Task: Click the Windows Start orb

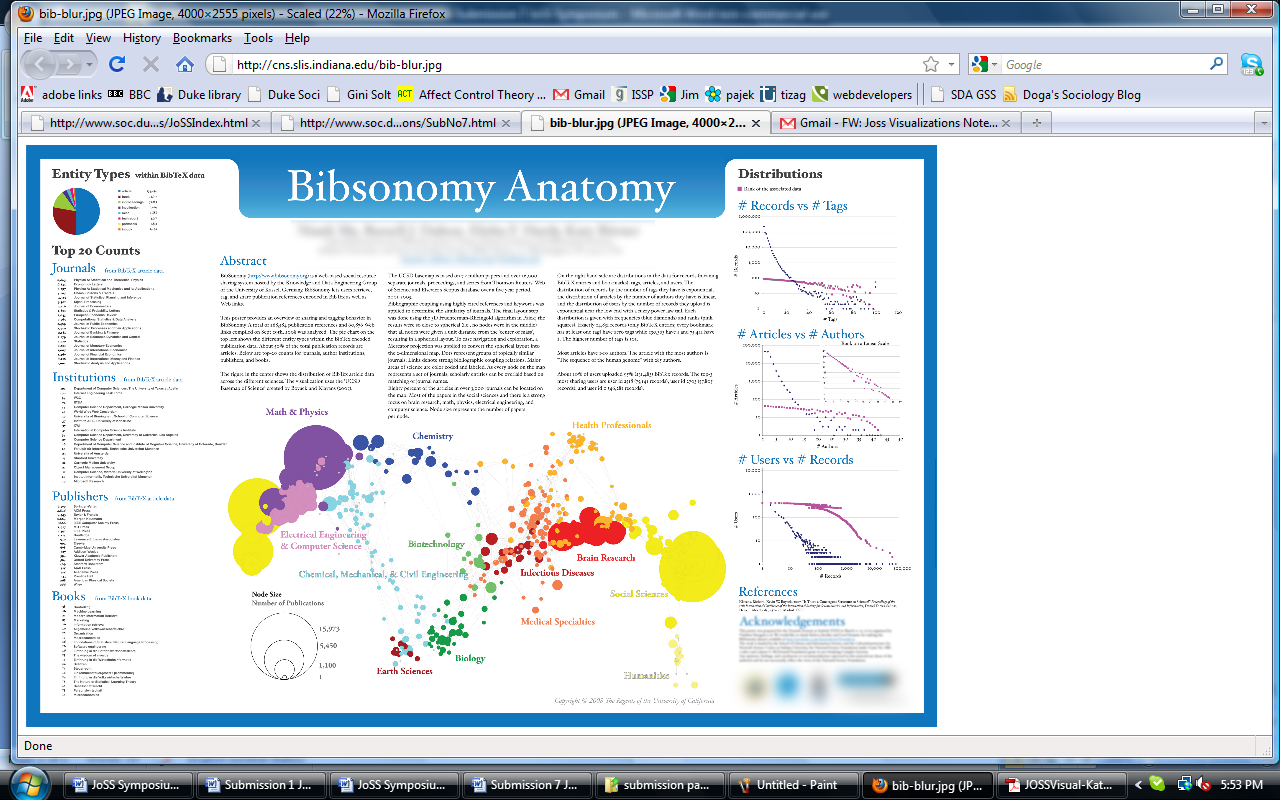Action: coord(31,783)
